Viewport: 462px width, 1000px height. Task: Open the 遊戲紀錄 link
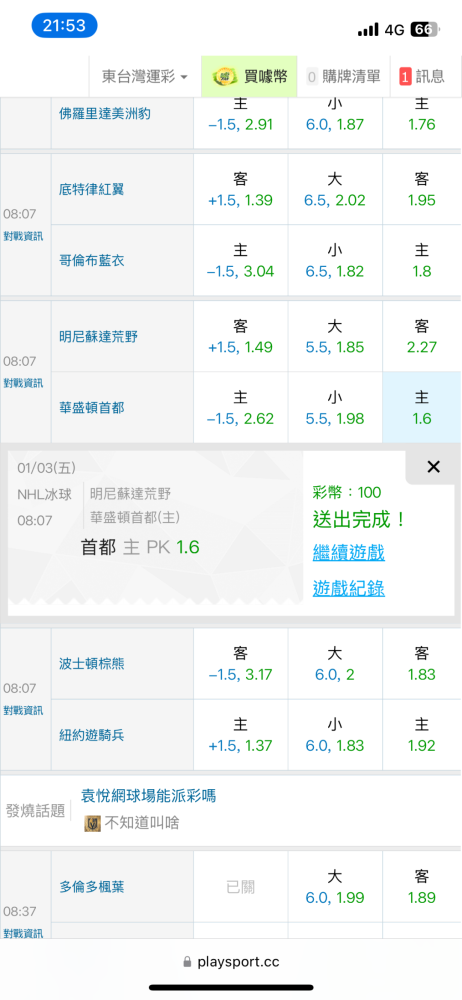(348, 588)
